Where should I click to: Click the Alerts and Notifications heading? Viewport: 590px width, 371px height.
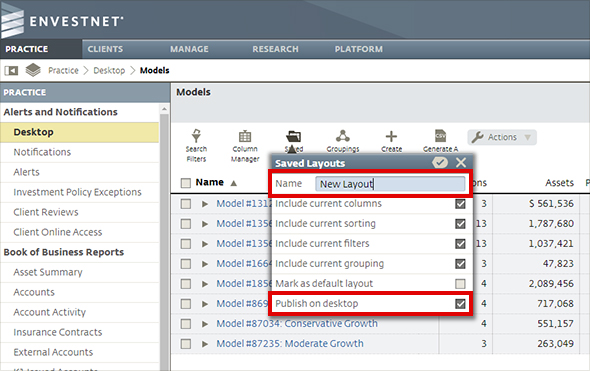tap(61, 112)
